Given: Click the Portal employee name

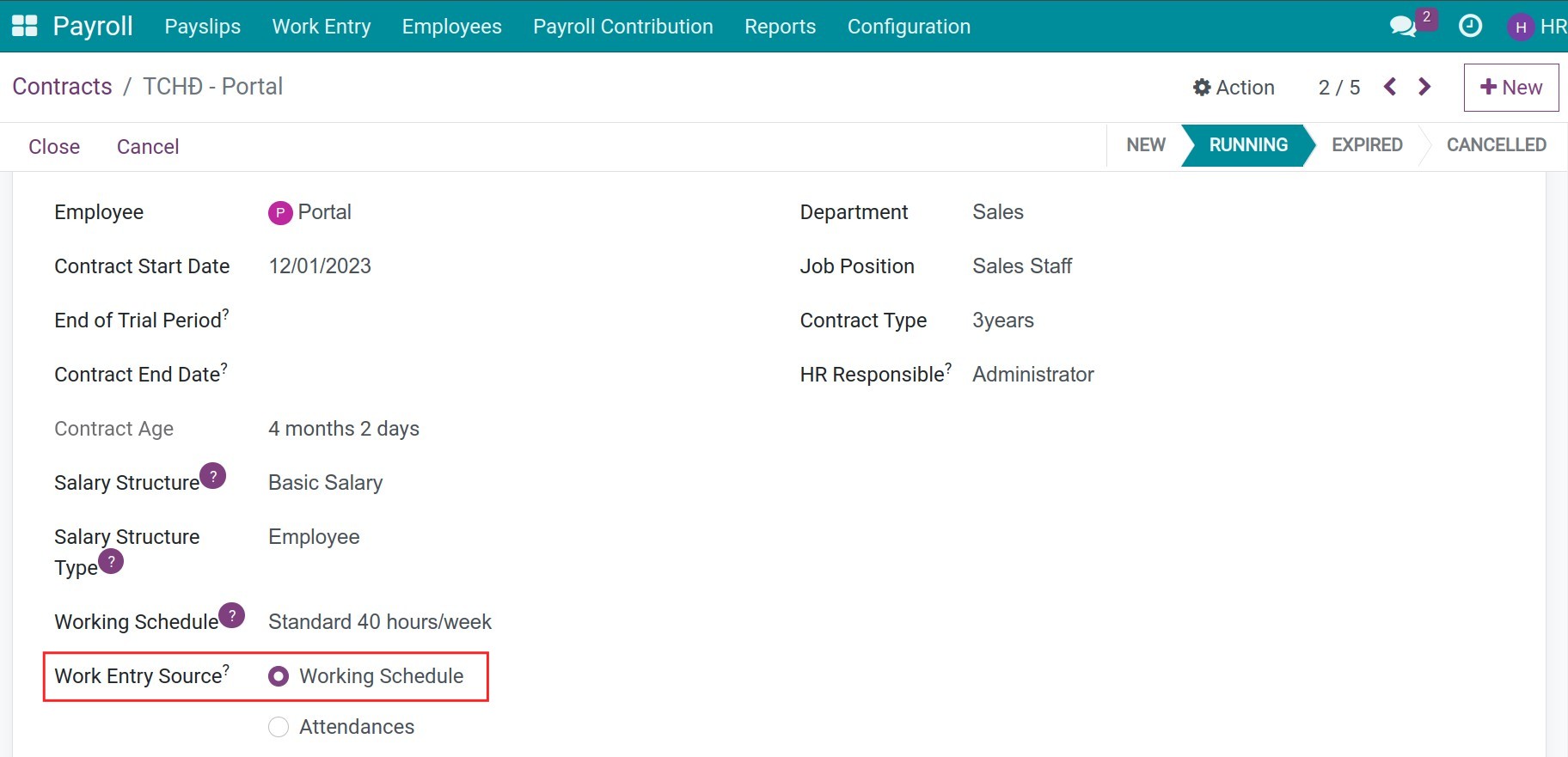Looking at the screenshot, I should 325,212.
